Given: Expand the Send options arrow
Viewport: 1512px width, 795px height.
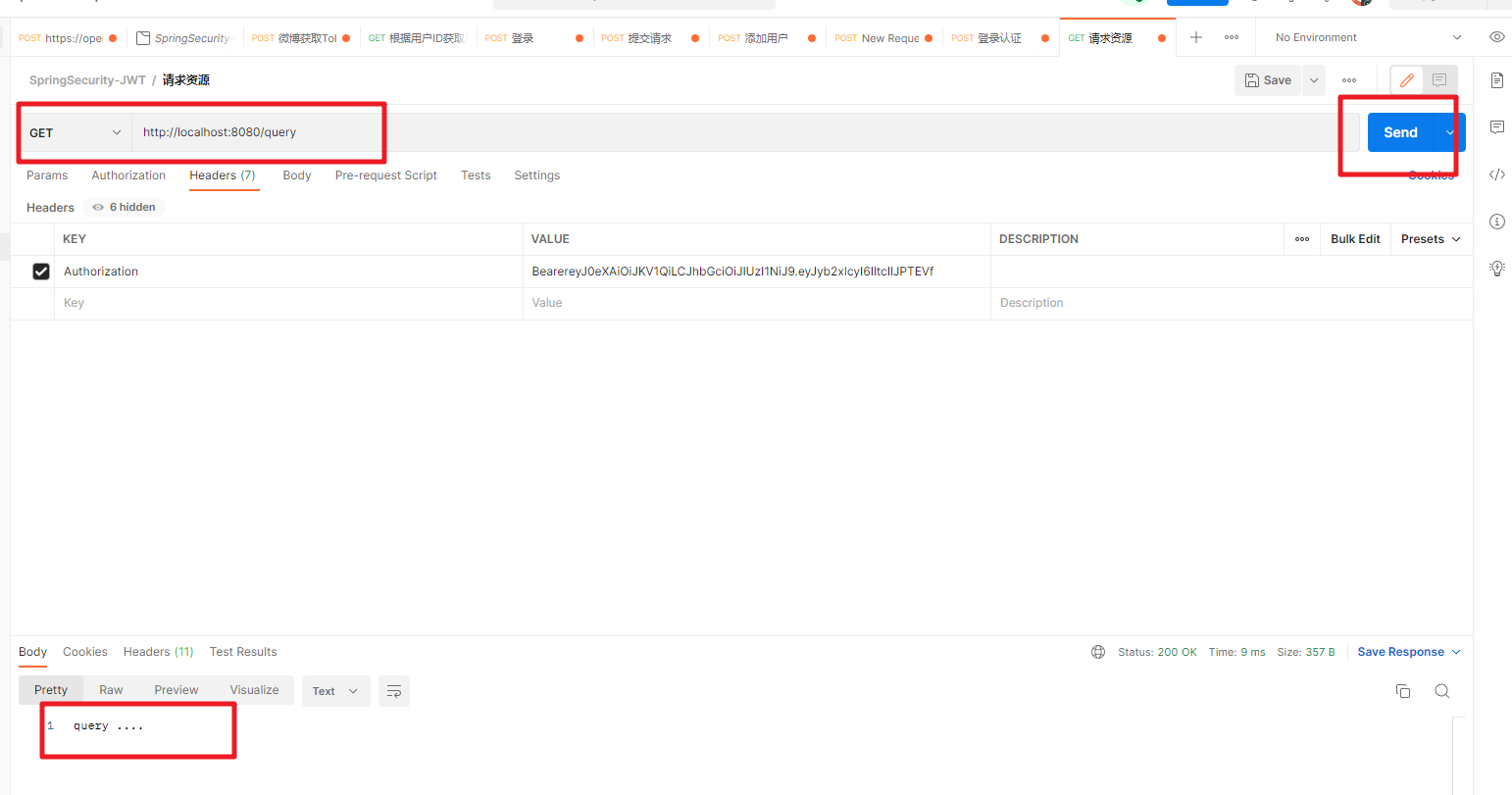Looking at the screenshot, I should pos(1449,132).
